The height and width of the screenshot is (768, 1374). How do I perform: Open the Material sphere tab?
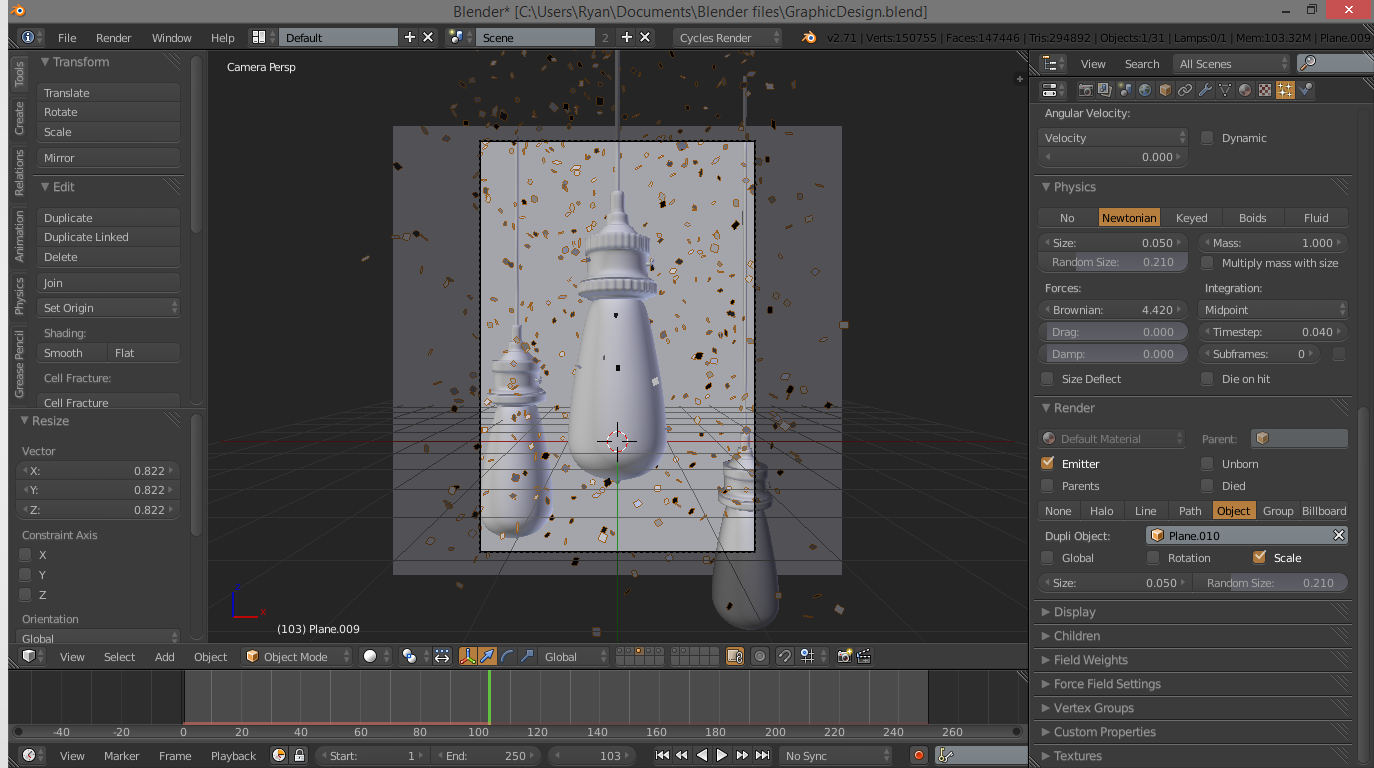point(1245,90)
